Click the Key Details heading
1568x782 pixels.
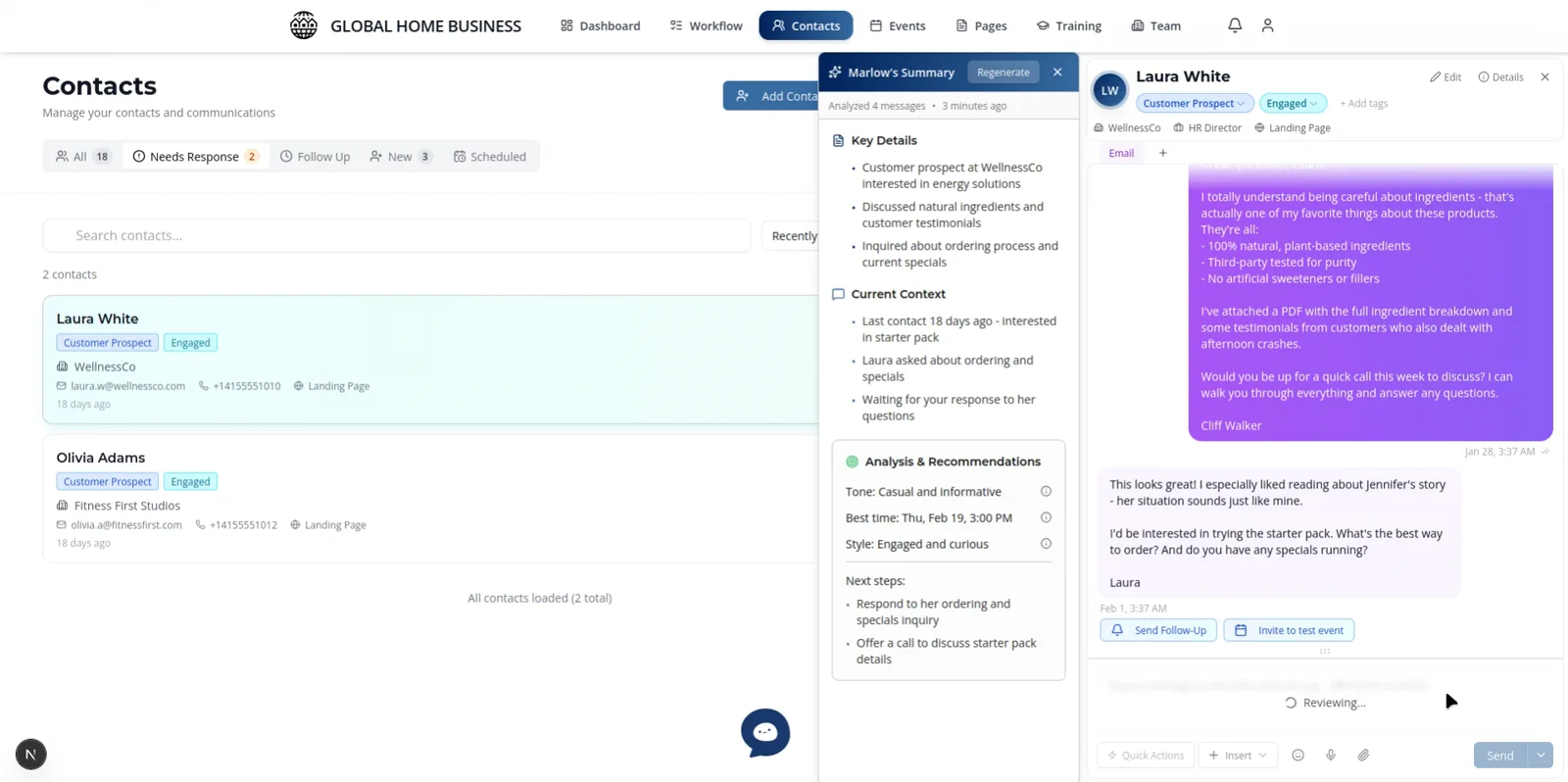coord(884,140)
